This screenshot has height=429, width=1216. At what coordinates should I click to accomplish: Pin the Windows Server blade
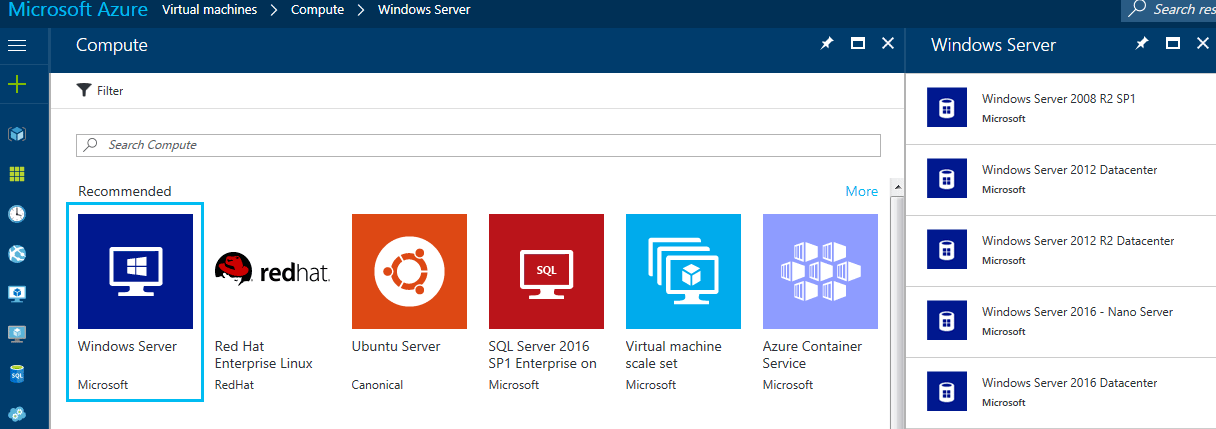point(1143,44)
